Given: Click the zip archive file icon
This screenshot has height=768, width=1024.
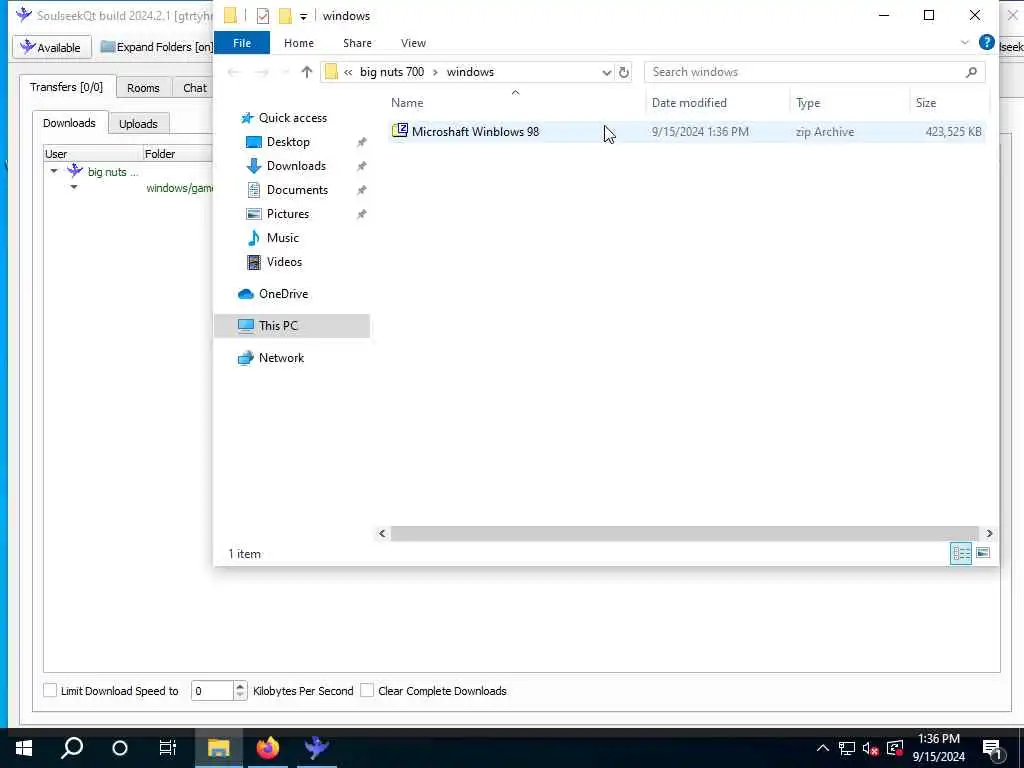Looking at the screenshot, I should coord(400,131).
